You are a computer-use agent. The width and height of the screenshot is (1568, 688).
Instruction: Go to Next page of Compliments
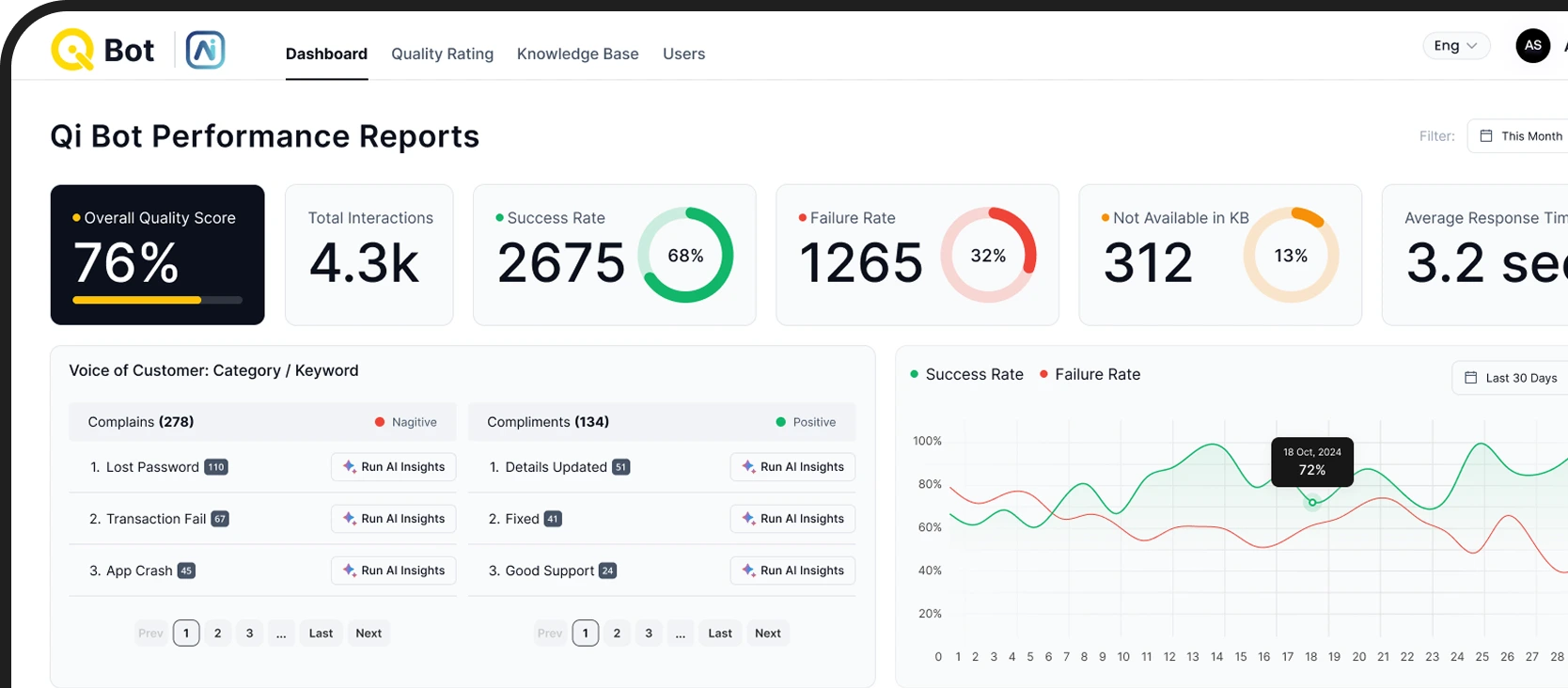coord(767,633)
